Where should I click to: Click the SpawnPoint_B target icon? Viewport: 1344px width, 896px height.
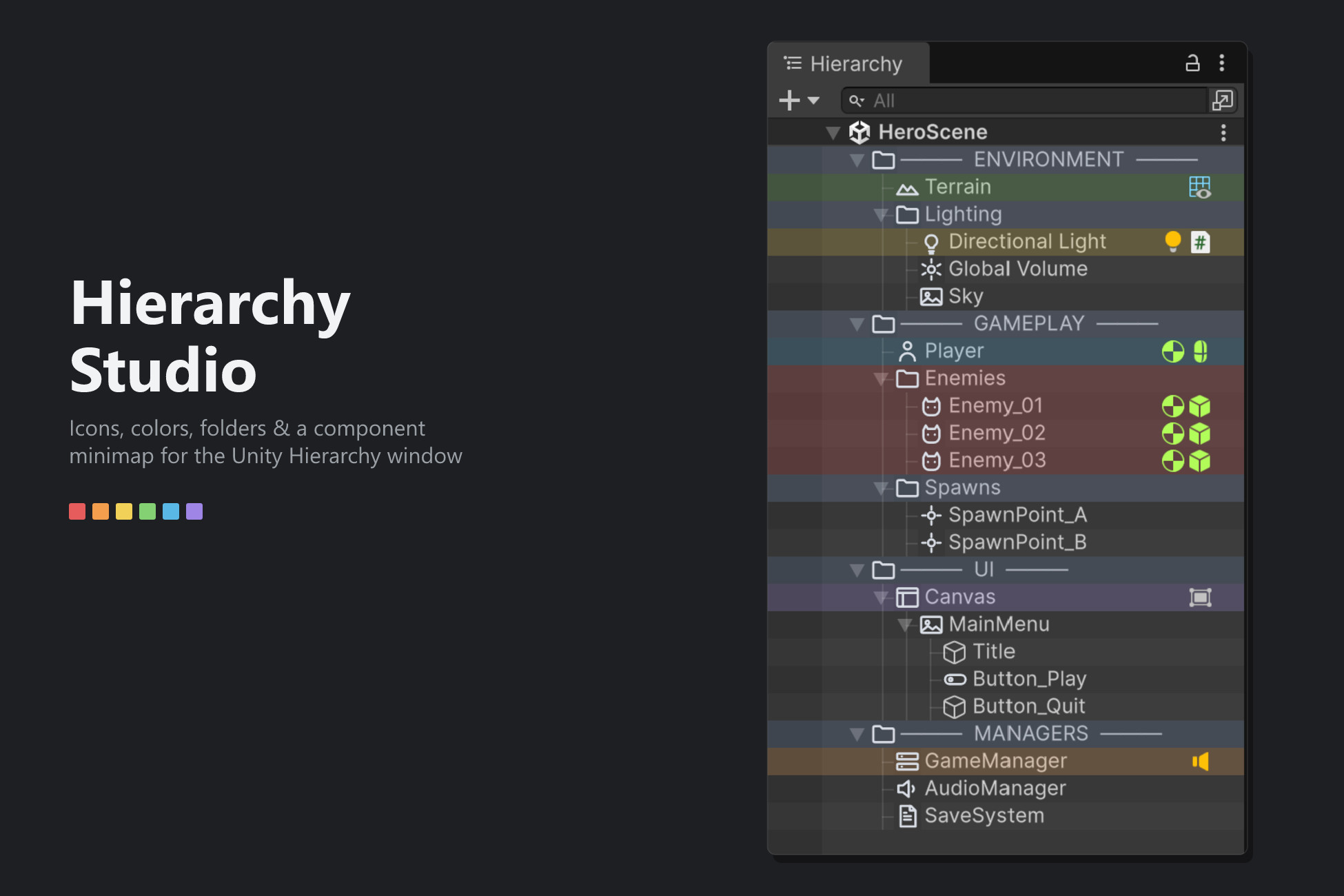point(931,543)
